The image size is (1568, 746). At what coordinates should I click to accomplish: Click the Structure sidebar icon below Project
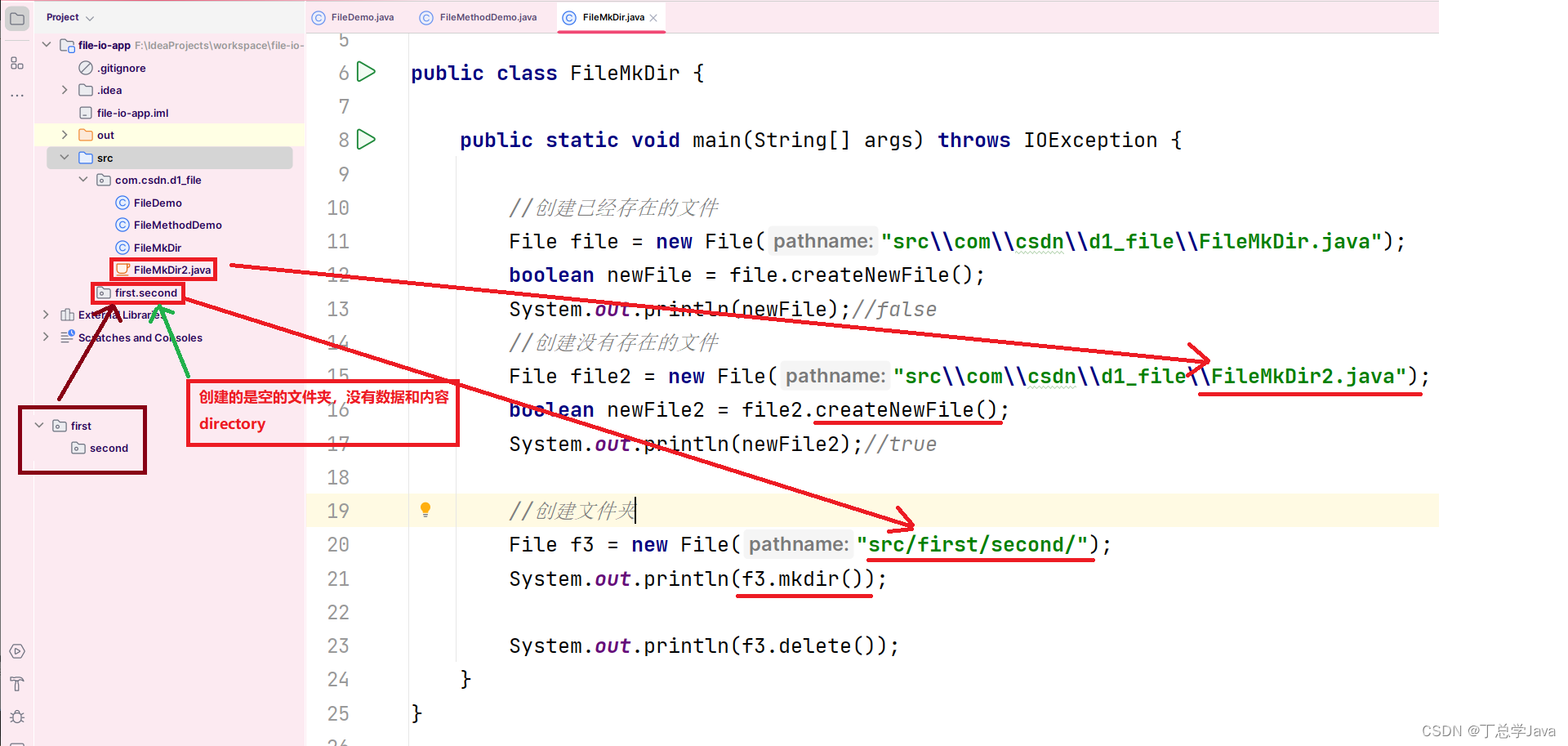click(17, 63)
